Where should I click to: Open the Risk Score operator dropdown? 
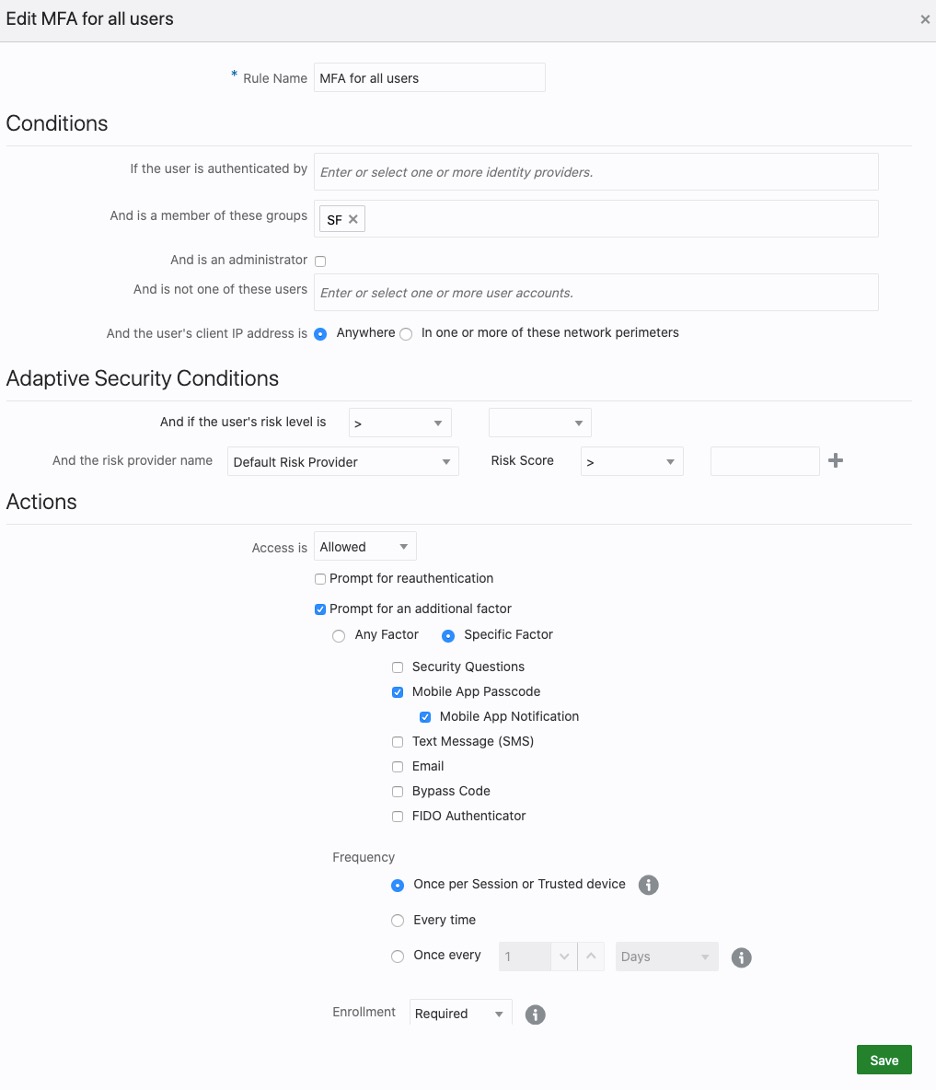click(631, 462)
